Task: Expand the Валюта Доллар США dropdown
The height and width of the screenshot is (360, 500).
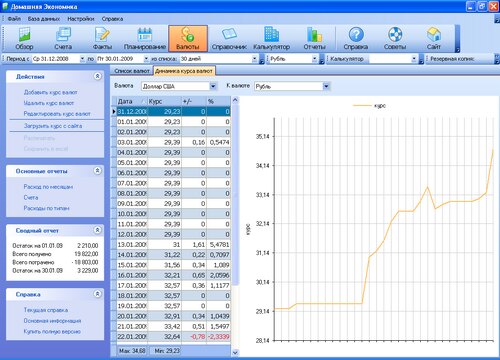Action: (x=213, y=86)
